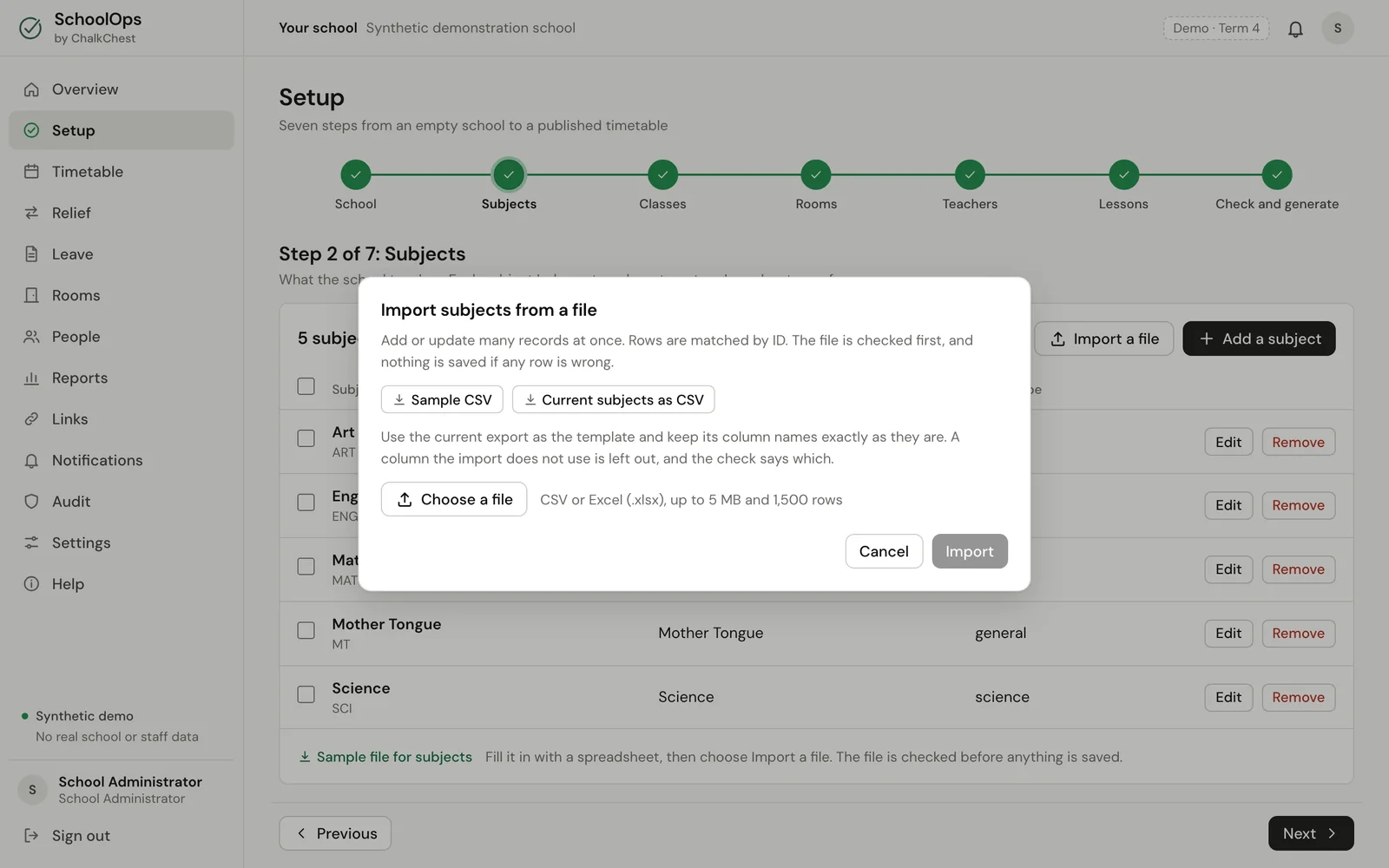The image size is (1389, 868).
Task: Click the Reports bar chart icon
Action: coord(31,378)
